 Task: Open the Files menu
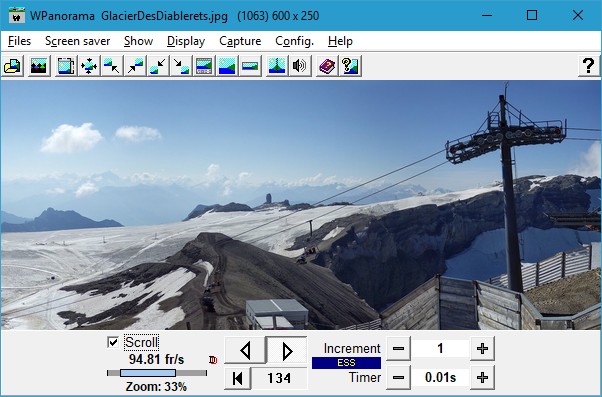point(19,41)
